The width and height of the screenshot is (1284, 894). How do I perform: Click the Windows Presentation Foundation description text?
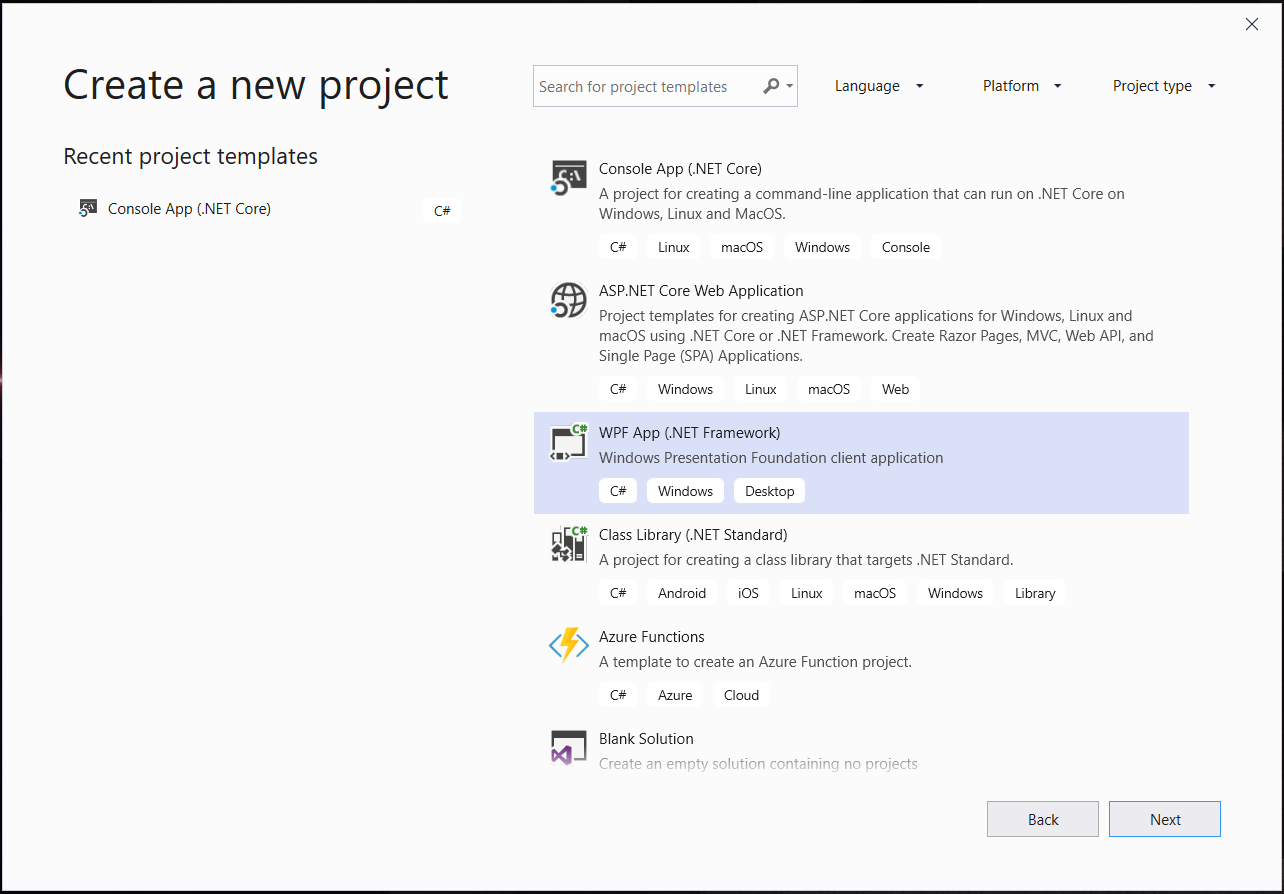tap(771, 458)
